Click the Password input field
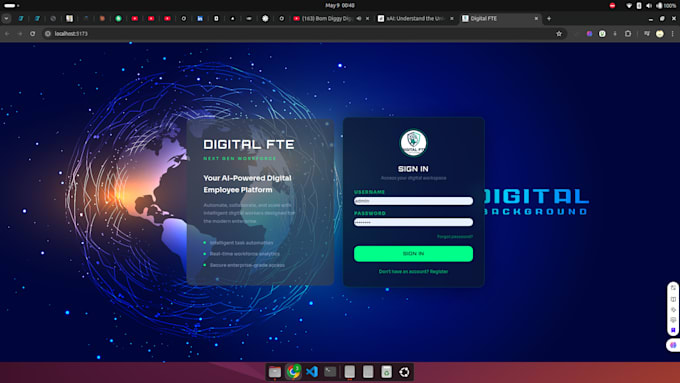This screenshot has width=680, height=383. (x=413, y=222)
